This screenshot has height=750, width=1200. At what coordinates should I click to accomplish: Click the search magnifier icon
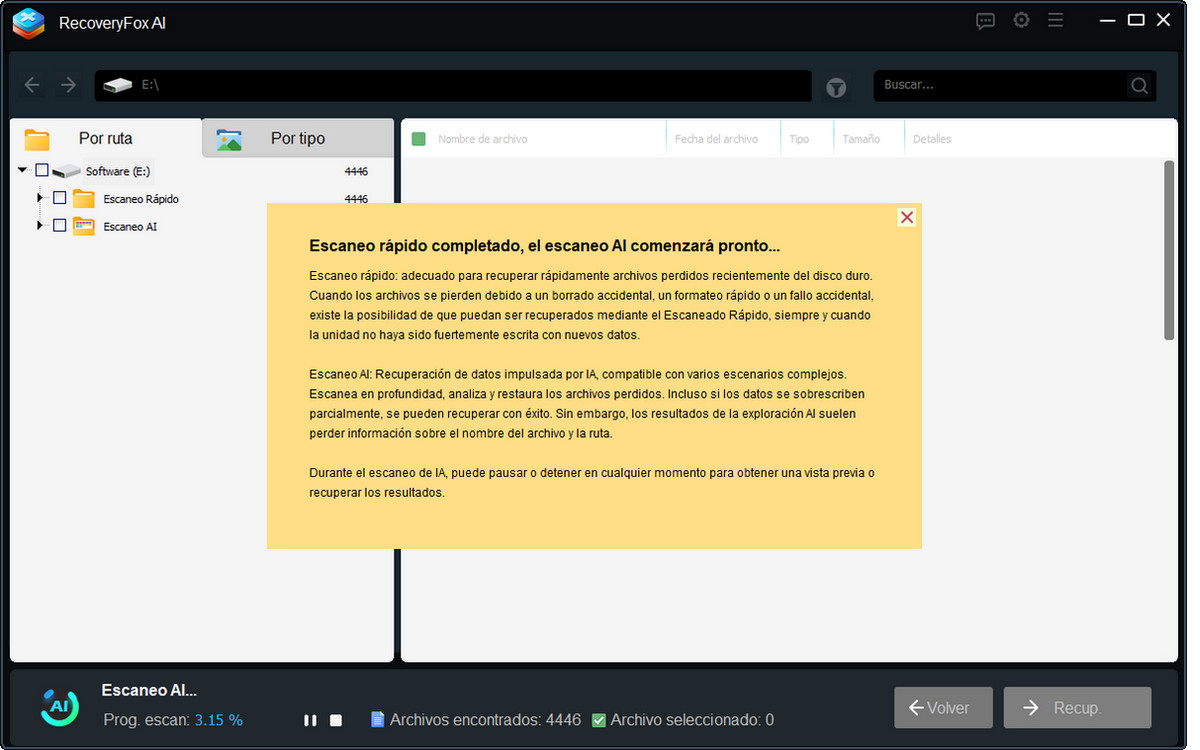point(1139,85)
